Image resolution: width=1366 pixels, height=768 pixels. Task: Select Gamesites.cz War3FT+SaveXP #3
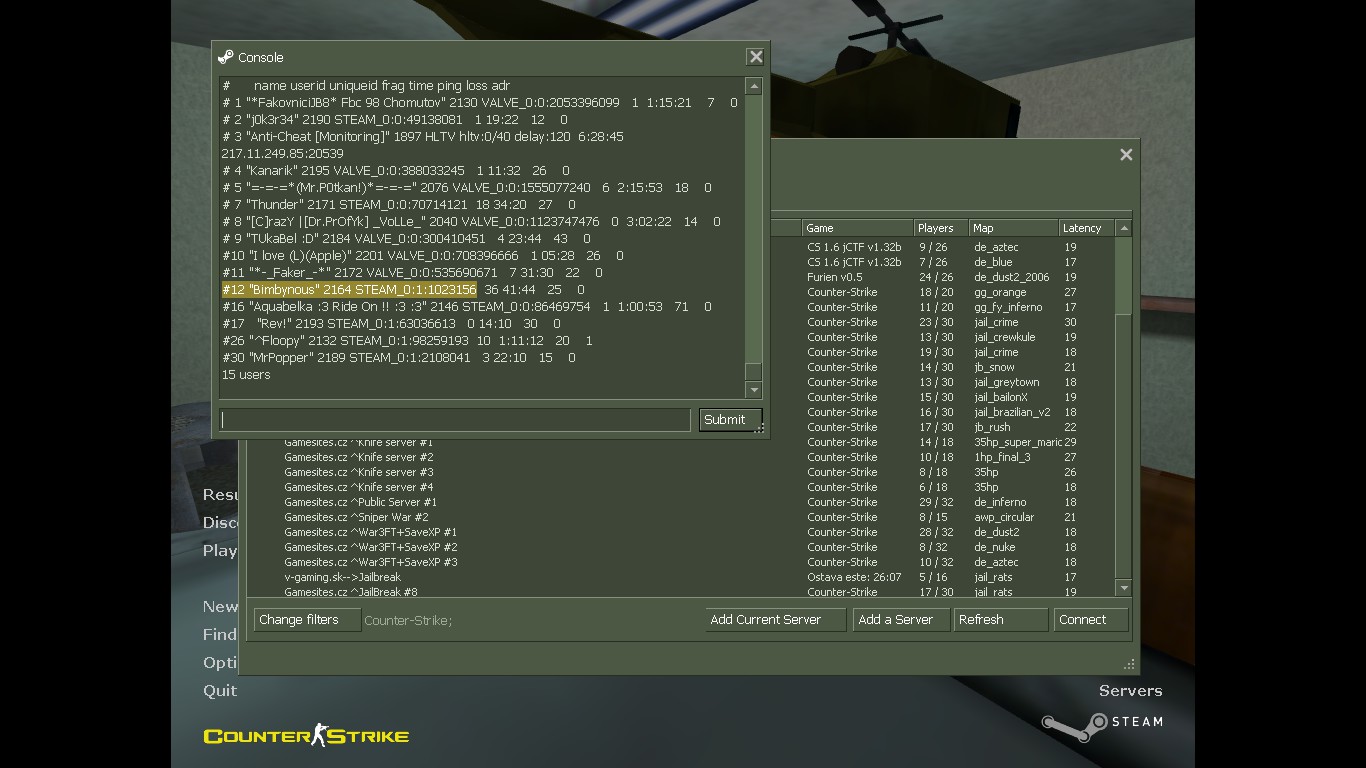[x=371, y=562]
